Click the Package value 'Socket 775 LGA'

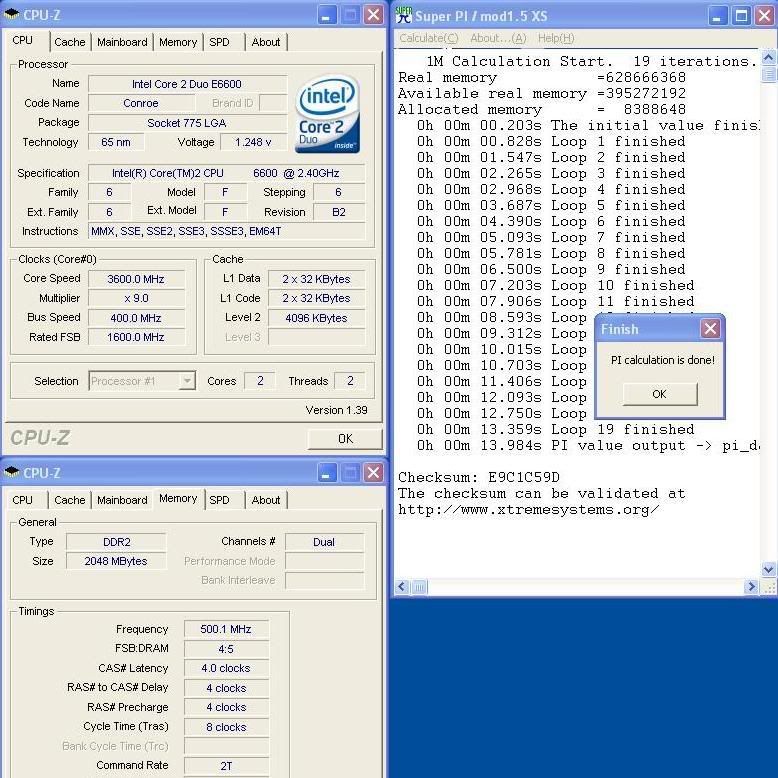(188, 123)
